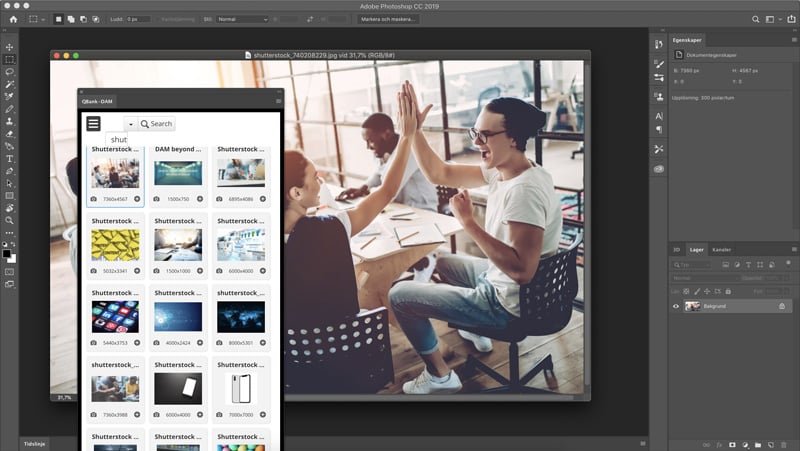Select the Brush tool
Screen dimensions: 800x451
coord(9,109)
